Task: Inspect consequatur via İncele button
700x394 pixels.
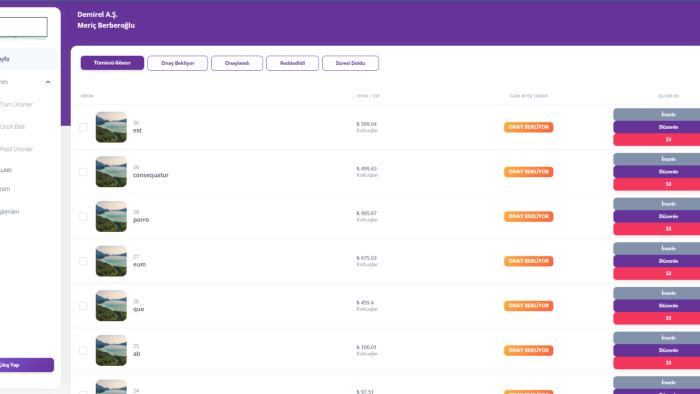Action: click(657, 159)
